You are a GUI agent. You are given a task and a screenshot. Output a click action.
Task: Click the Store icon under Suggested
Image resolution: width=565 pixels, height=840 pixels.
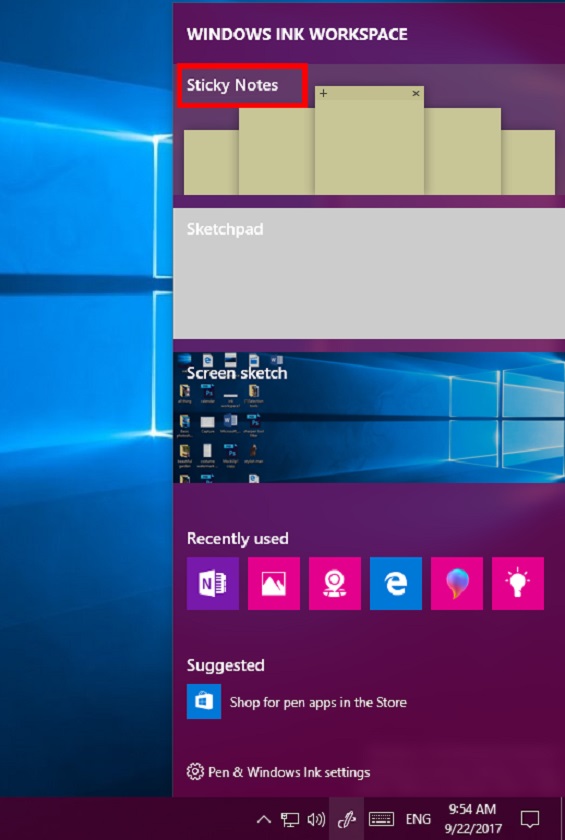[x=204, y=701]
